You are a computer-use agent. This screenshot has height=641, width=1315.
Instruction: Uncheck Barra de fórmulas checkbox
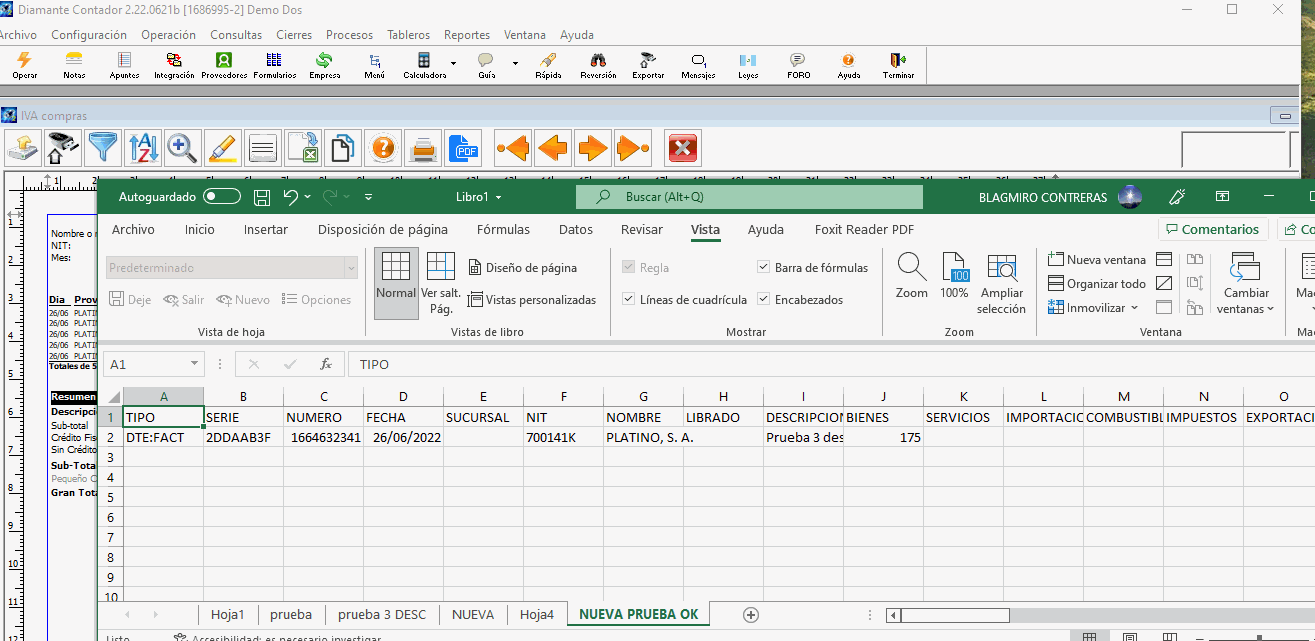(x=765, y=268)
